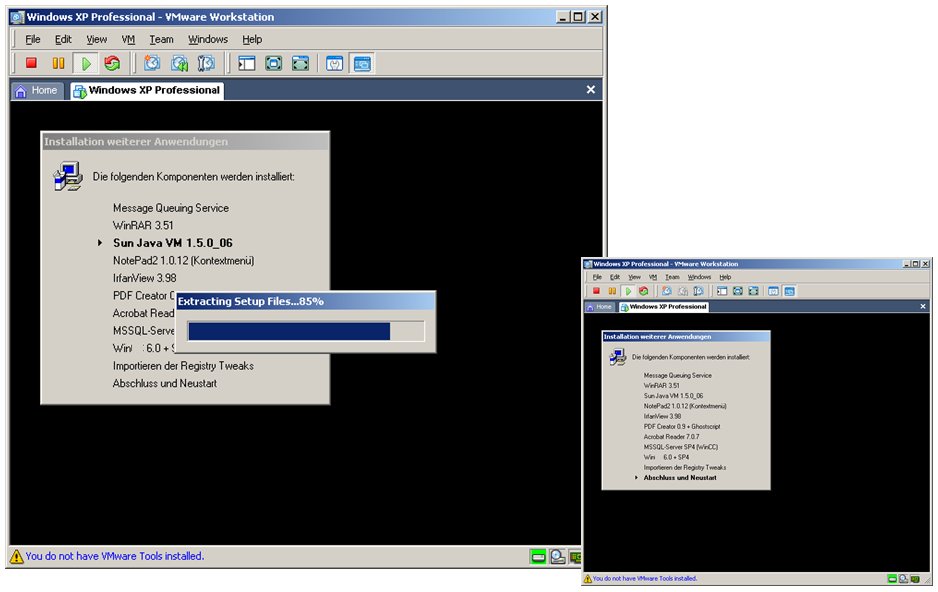938x592 pixels.
Task: Click 'WinRAR 3.51' in large window list
Action: 143,225
